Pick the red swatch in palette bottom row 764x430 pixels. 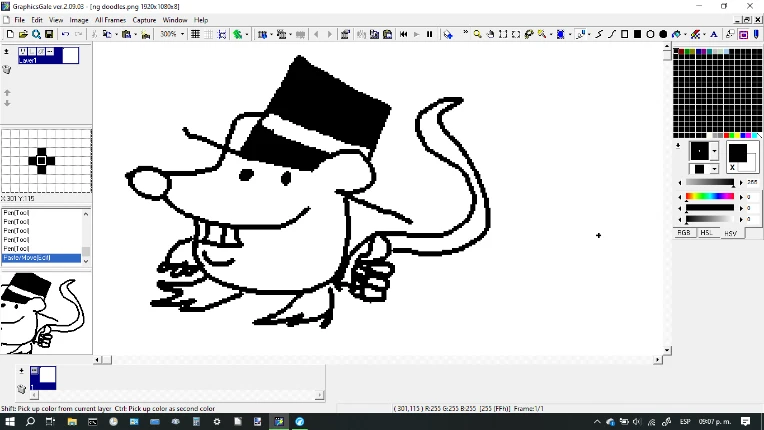[726, 135]
